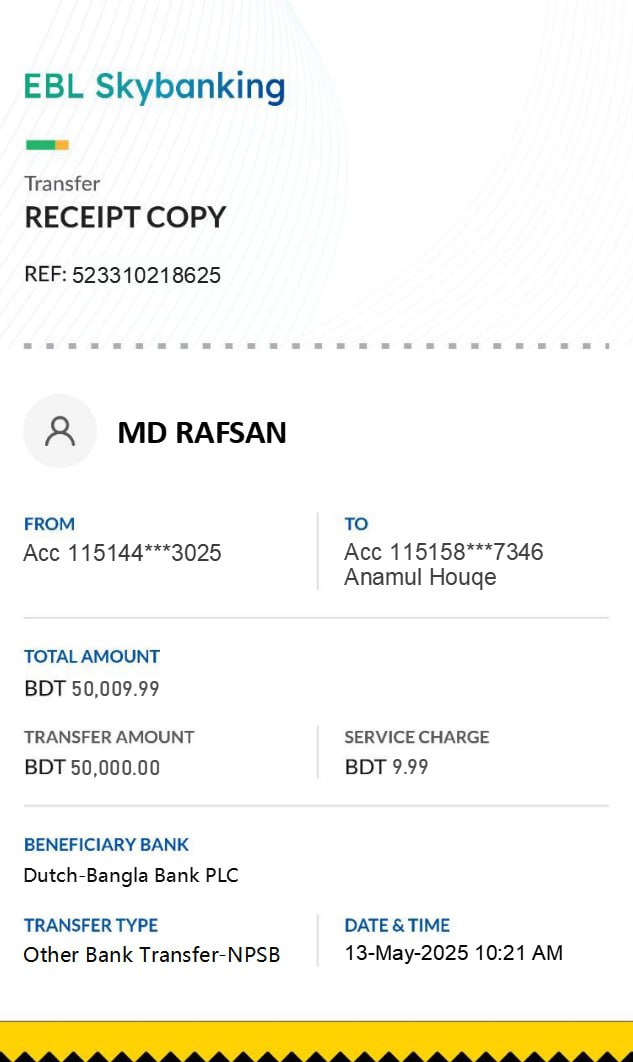Viewport: 633px width, 1062px height.
Task: Click the BENEFICIARY BANK label
Action: tap(106, 844)
